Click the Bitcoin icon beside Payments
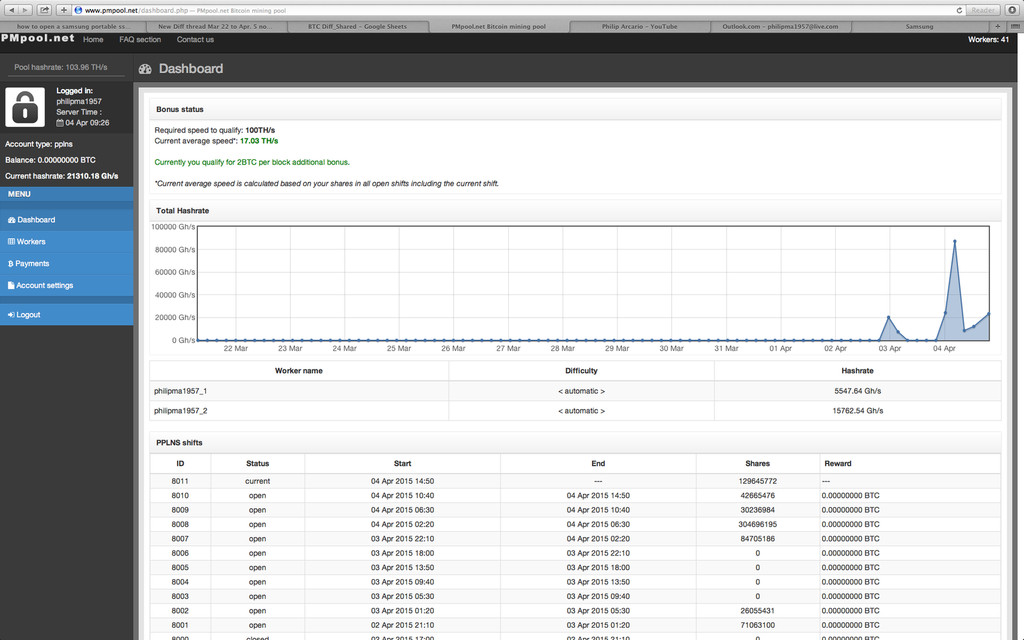 pos(10,264)
